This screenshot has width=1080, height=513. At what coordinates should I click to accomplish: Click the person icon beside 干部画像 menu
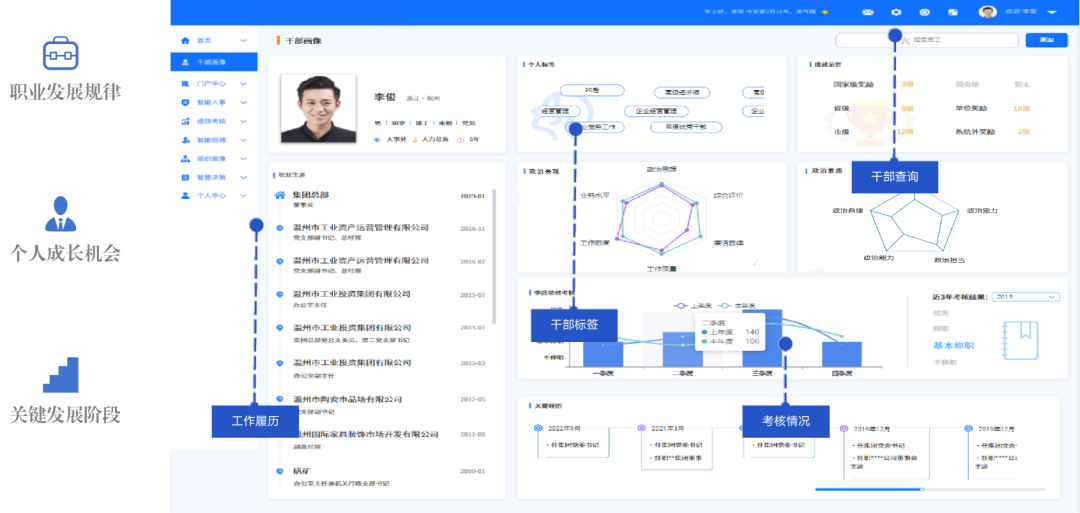(x=185, y=62)
